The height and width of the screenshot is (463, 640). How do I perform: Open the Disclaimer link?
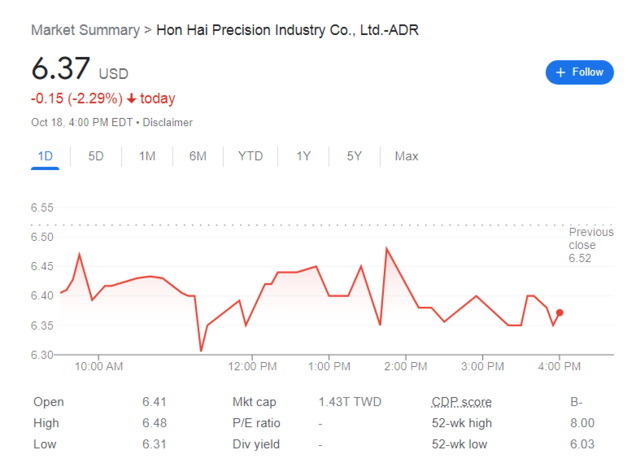167,122
